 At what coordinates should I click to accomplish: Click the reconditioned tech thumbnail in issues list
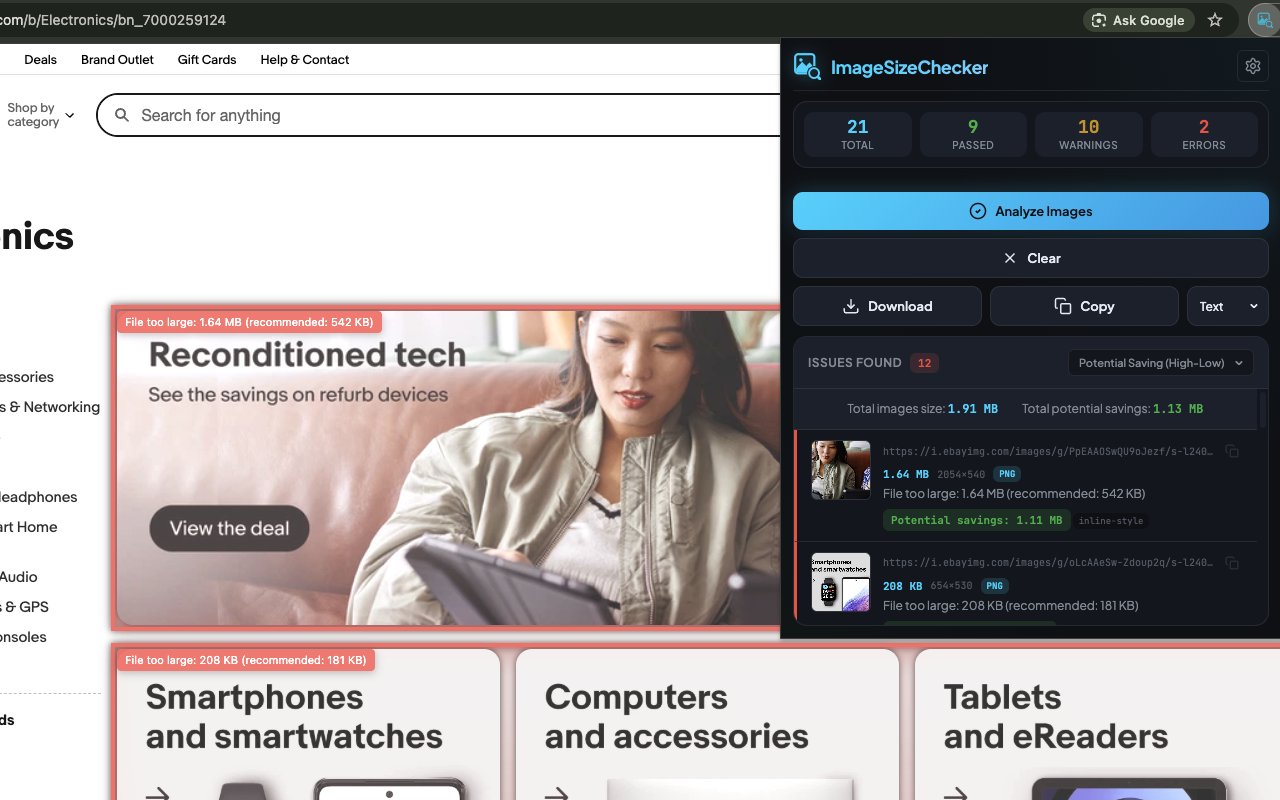click(840, 470)
